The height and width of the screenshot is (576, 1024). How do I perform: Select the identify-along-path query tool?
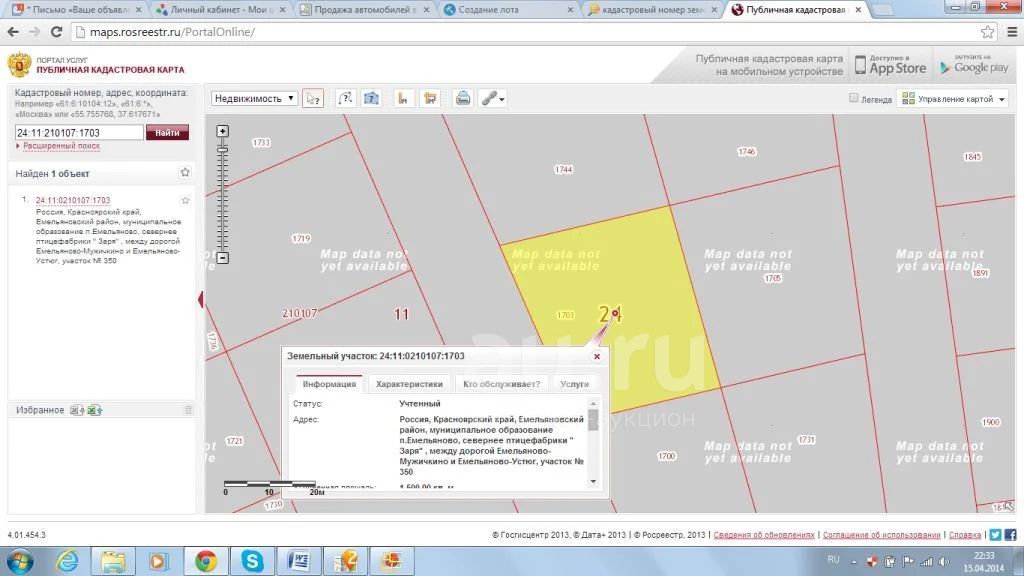(345, 99)
